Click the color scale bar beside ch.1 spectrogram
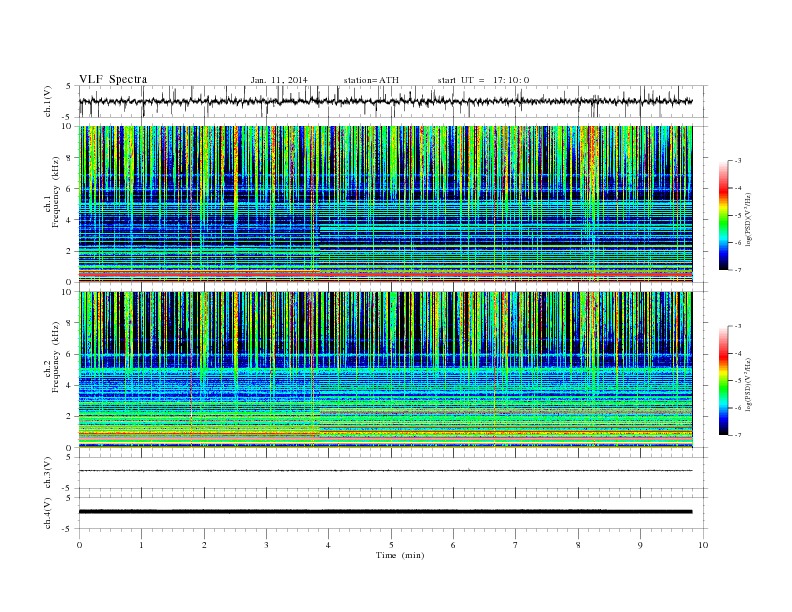Screen dimensions: 792x612 723,215
